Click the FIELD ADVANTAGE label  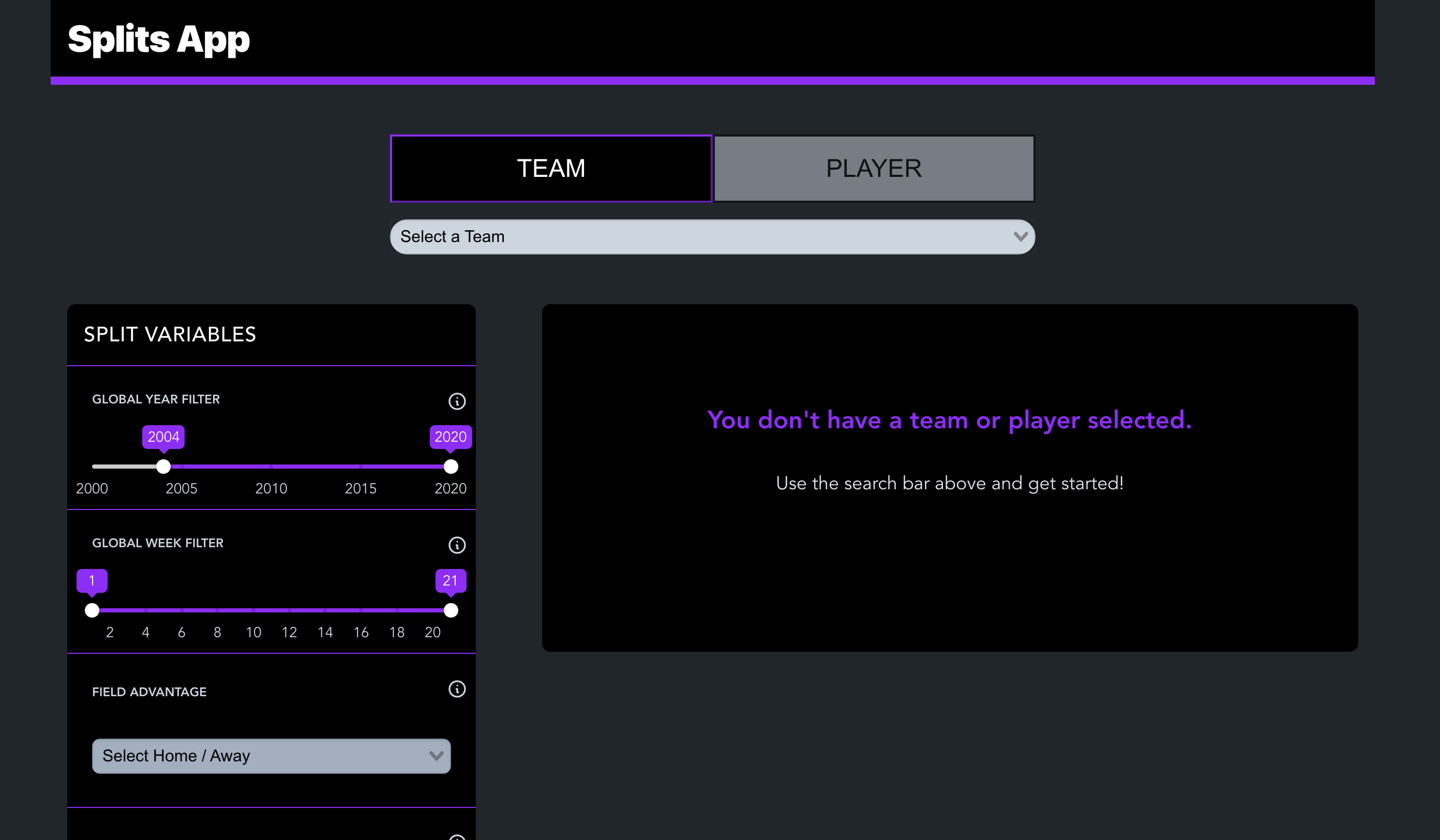coord(149,692)
